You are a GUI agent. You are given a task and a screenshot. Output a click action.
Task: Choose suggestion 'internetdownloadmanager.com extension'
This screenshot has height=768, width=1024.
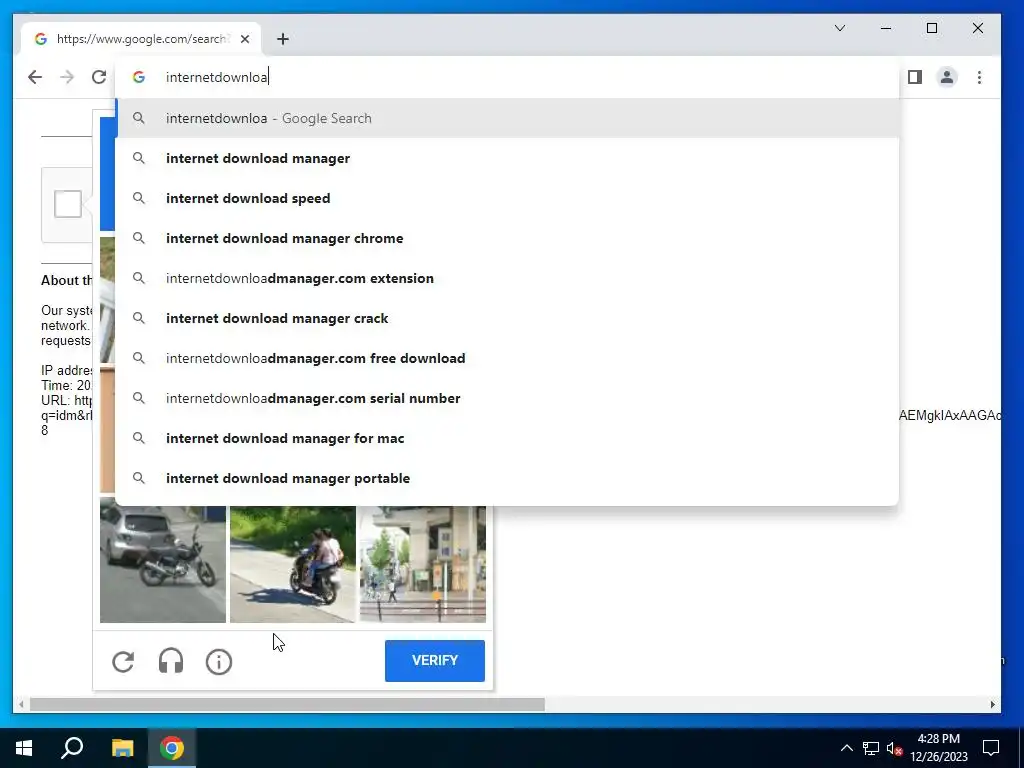tap(507, 278)
